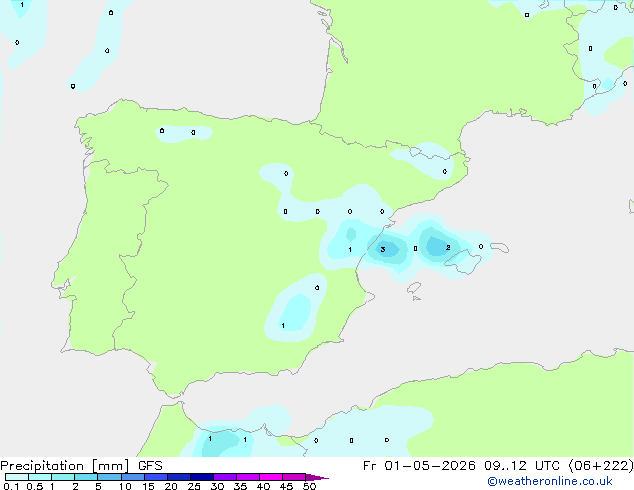Click the '10' legend scale number
Screen dimensions: 634x490
click(x=125, y=486)
